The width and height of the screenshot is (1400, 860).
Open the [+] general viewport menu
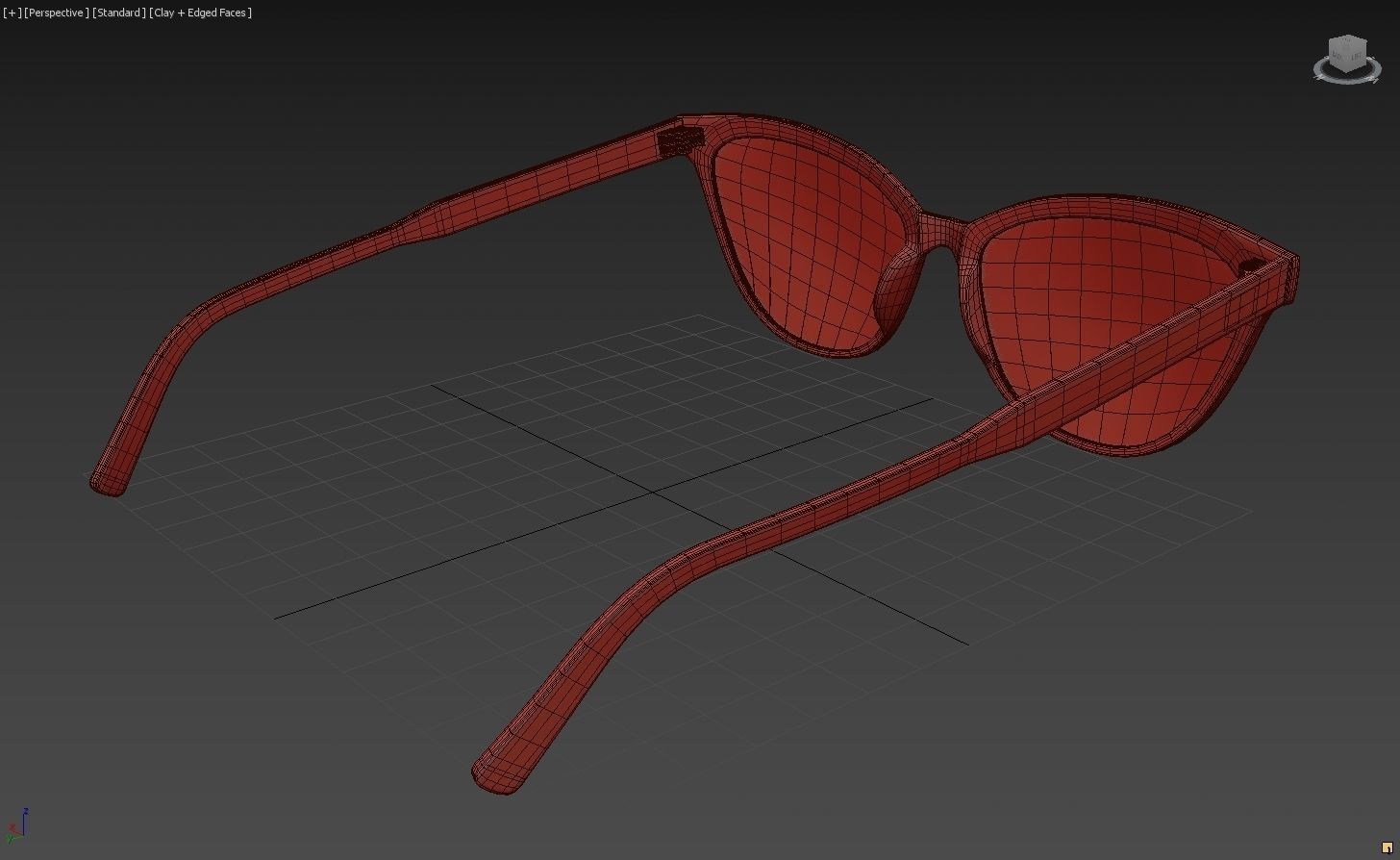(12, 13)
